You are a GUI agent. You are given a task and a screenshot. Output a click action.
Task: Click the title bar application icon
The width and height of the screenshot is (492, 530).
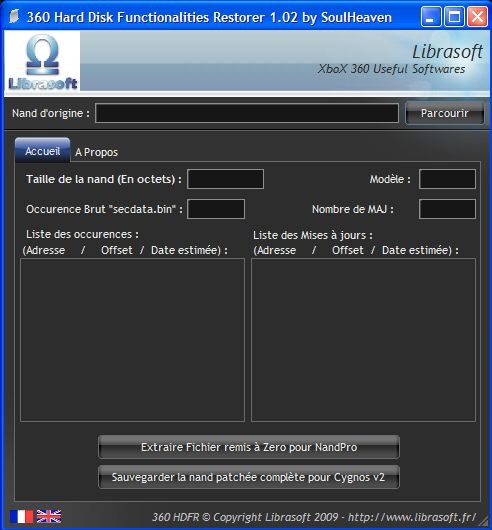point(14,16)
